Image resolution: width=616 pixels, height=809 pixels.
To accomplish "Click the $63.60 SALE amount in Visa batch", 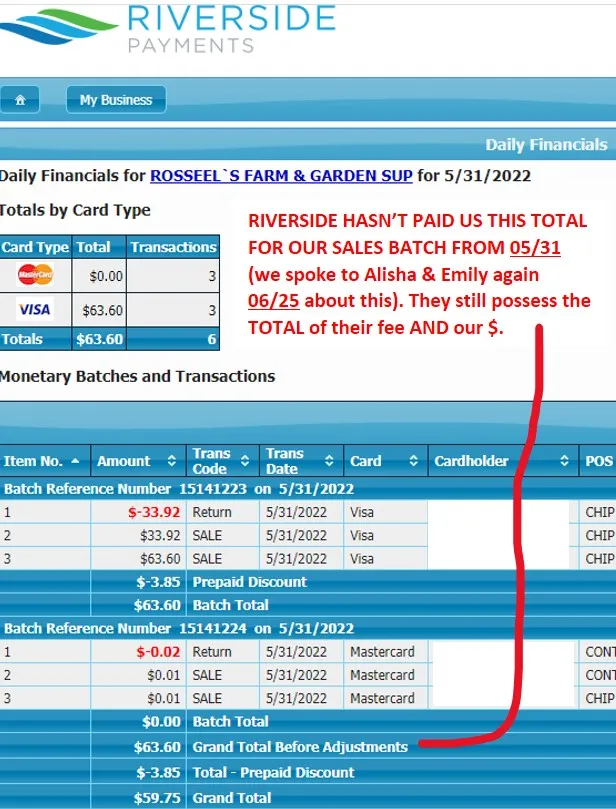I will (x=160, y=559).
